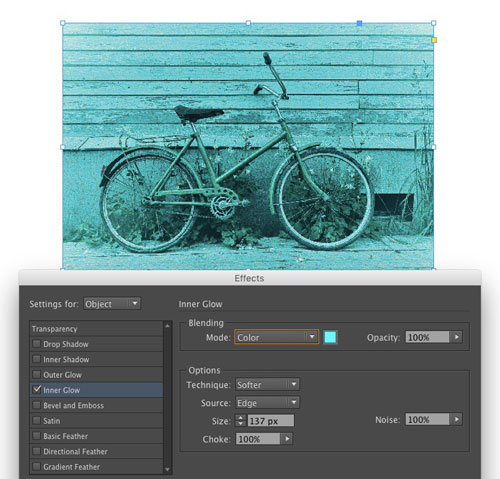Click the inner glow cyan color swatch
The height and width of the screenshot is (479, 500).
point(330,337)
